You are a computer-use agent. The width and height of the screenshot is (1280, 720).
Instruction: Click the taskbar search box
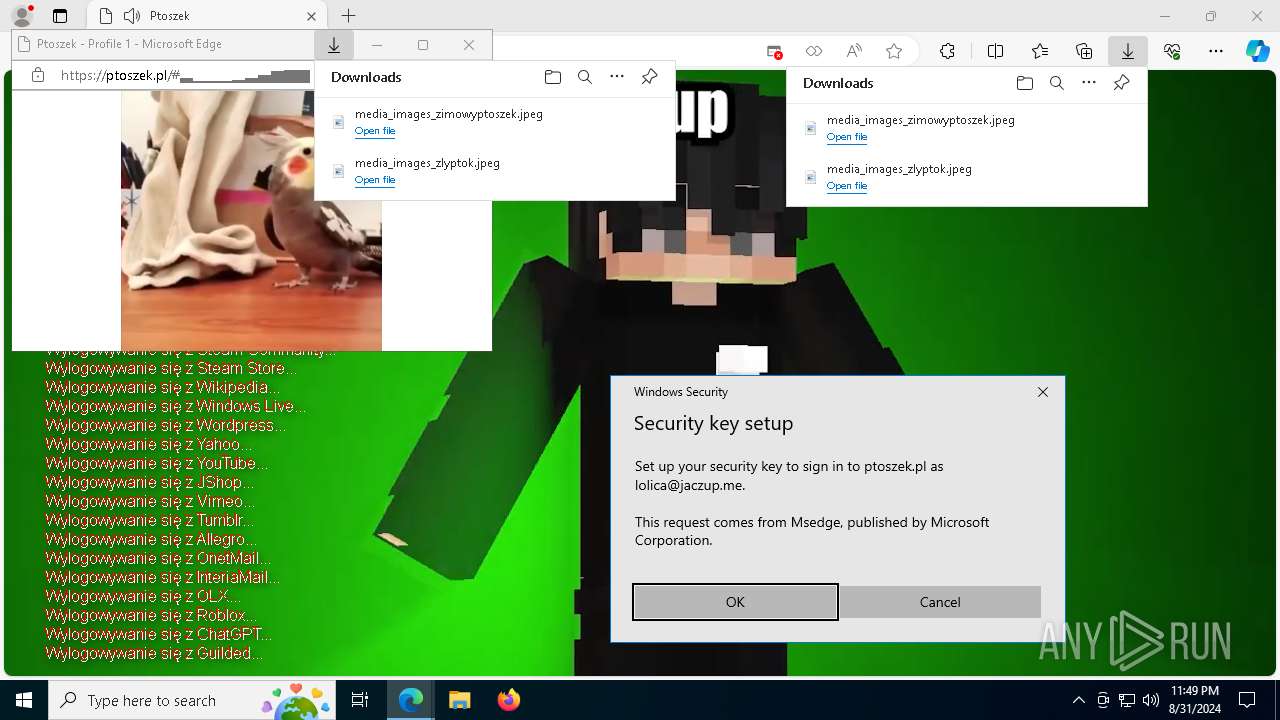click(x=193, y=700)
